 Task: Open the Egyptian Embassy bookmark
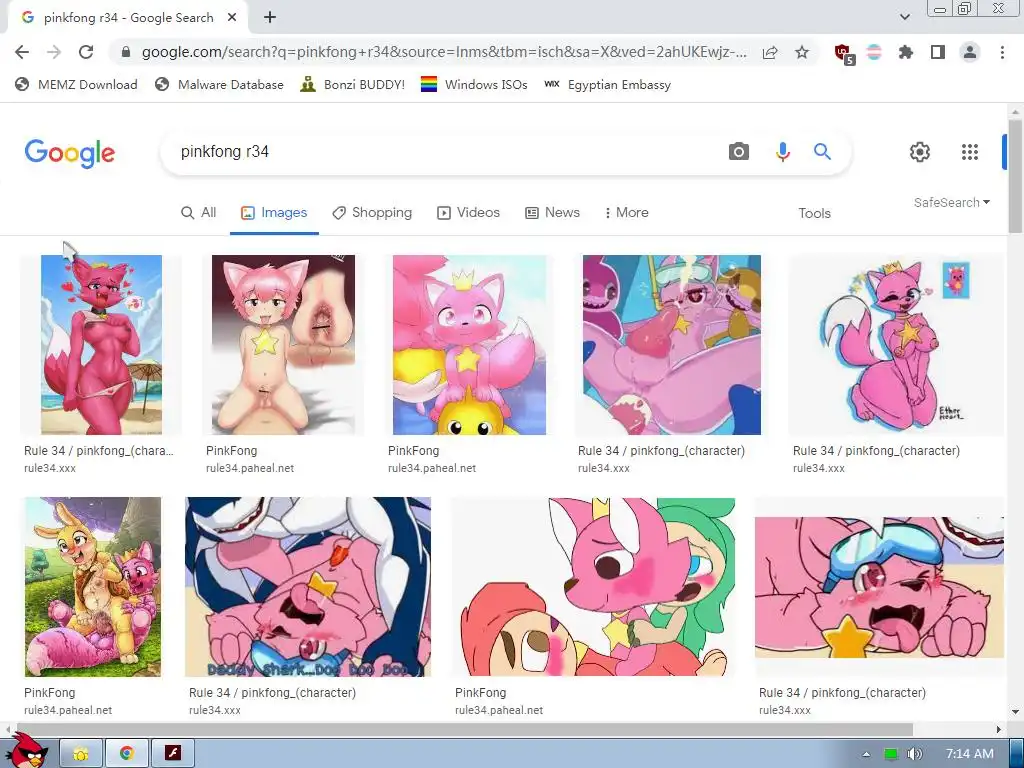click(607, 84)
